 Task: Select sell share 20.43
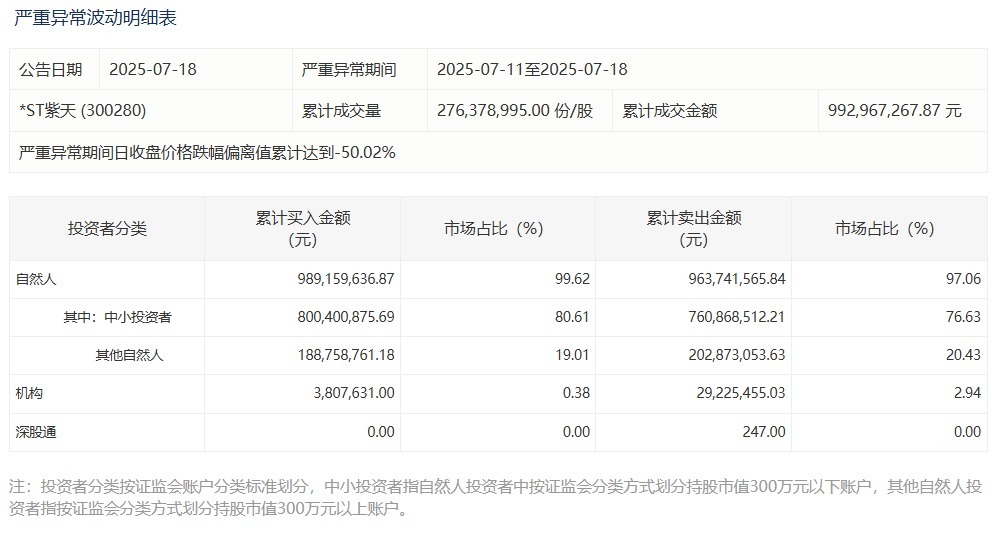coord(963,355)
